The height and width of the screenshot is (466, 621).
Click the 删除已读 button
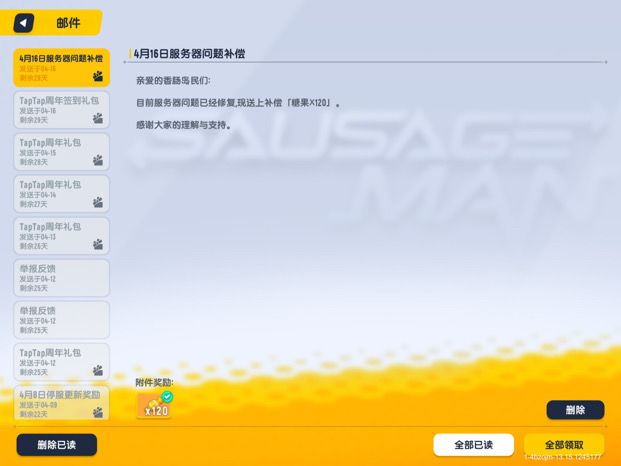pos(57,445)
